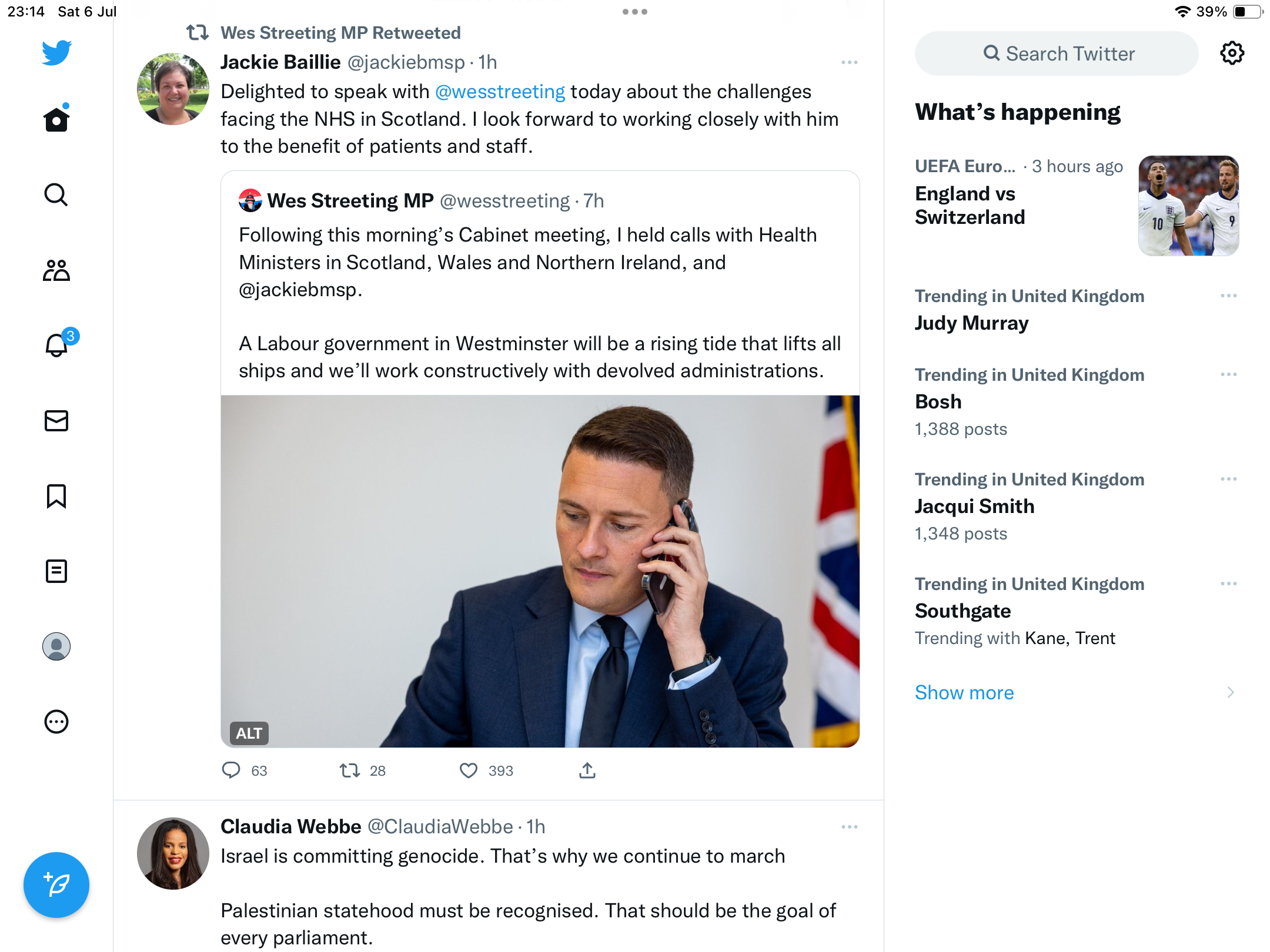Open the England vs Switzerland trend

click(x=970, y=205)
